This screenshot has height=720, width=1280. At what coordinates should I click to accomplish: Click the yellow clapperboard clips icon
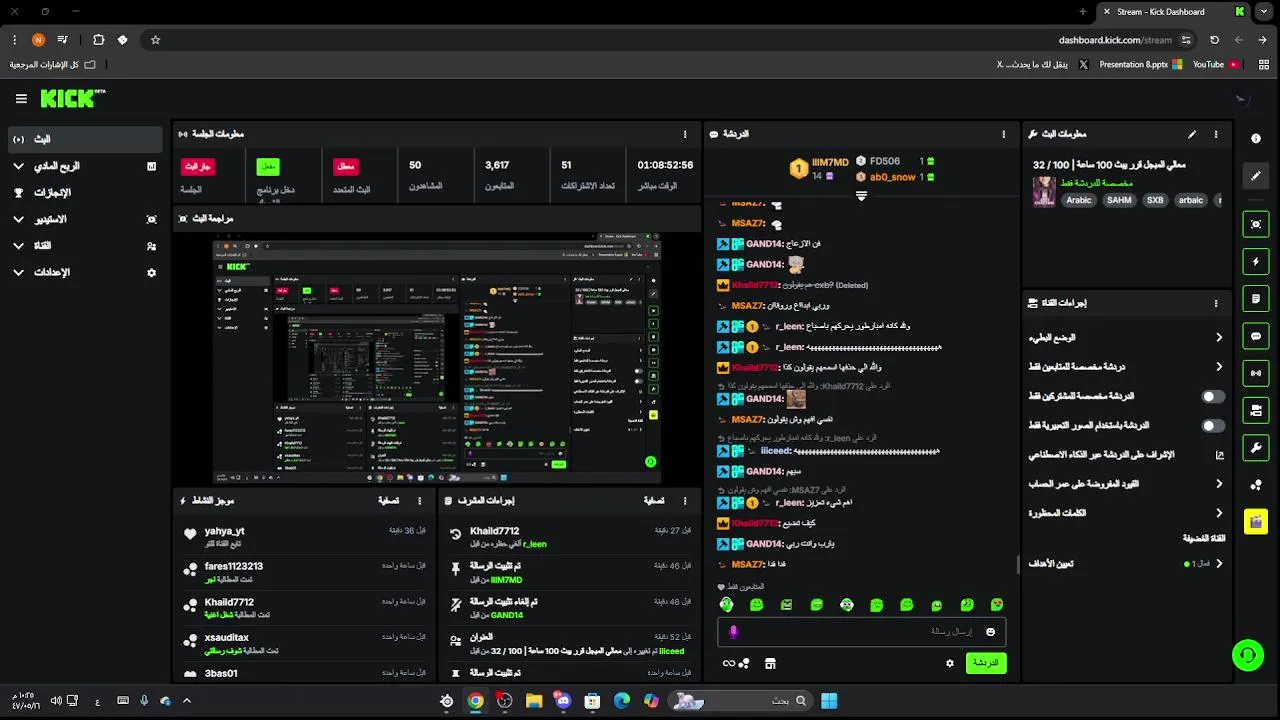click(x=1256, y=521)
